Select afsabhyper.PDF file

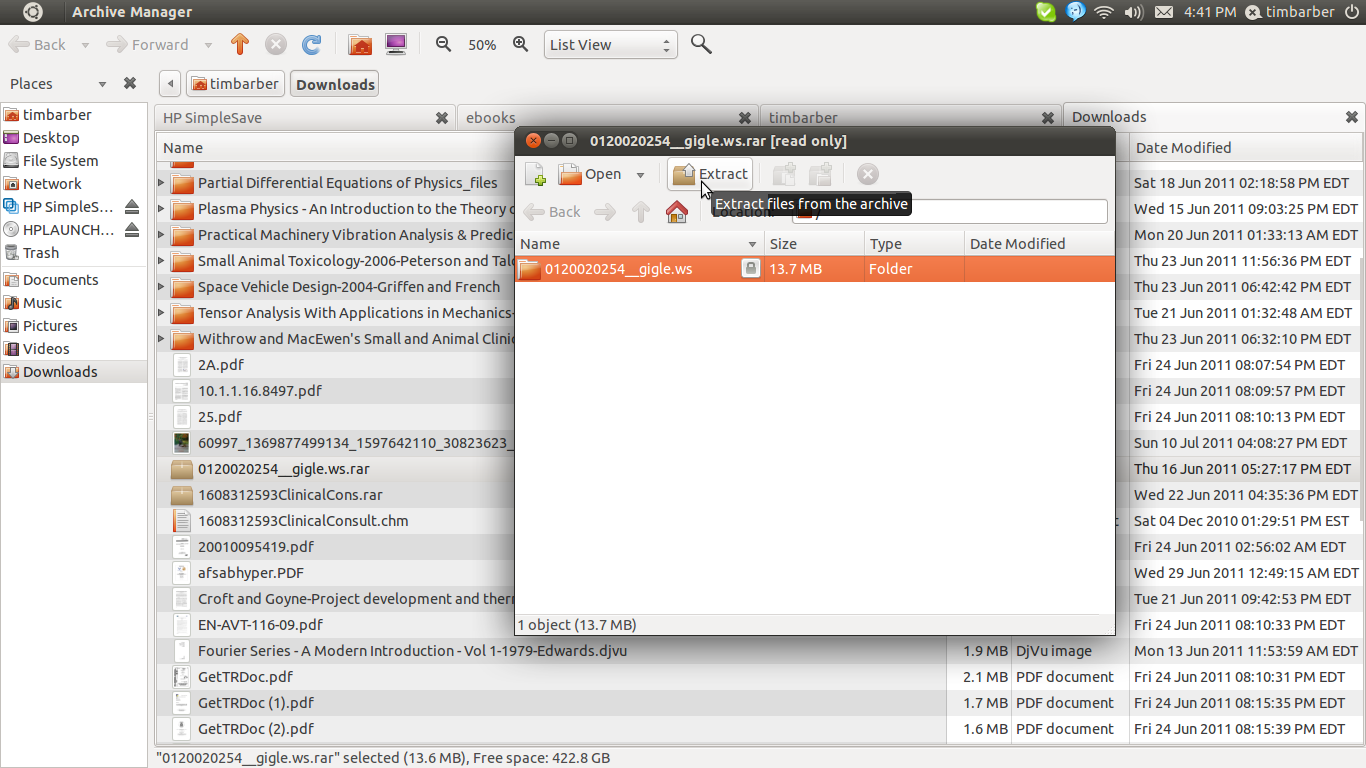coord(251,573)
